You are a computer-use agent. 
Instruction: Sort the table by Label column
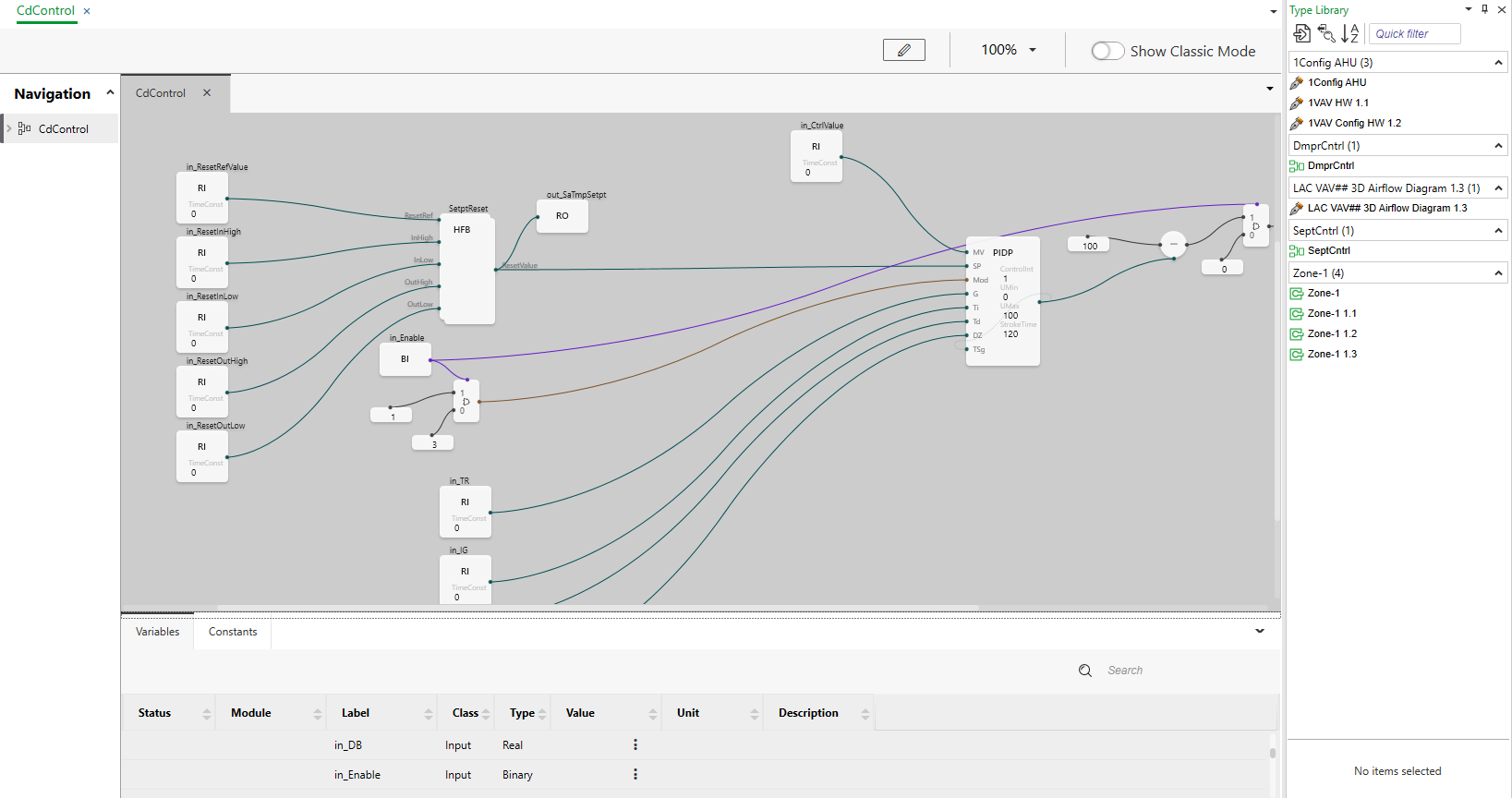tap(356, 713)
